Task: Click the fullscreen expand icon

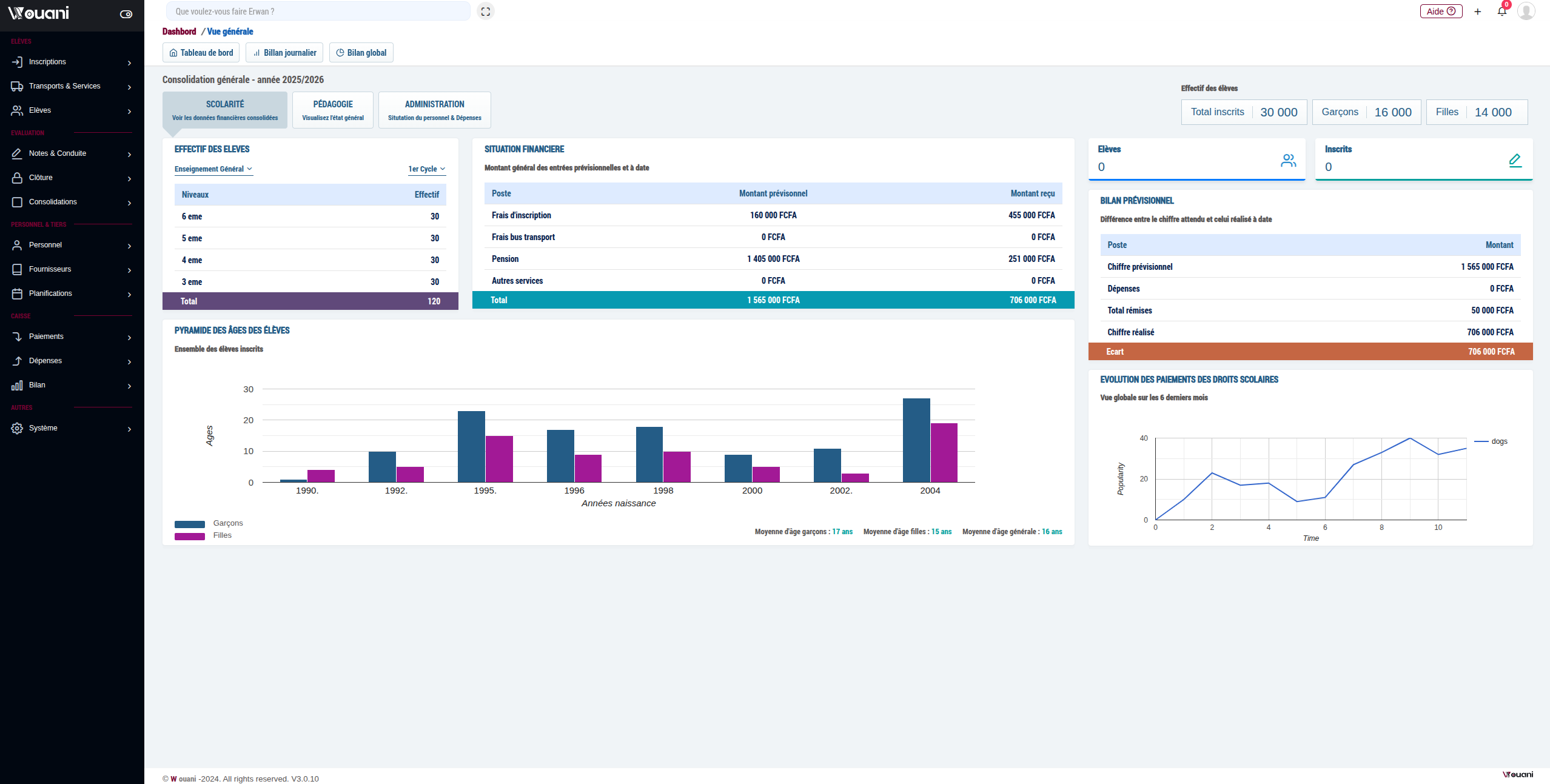Action: coord(486,12)
